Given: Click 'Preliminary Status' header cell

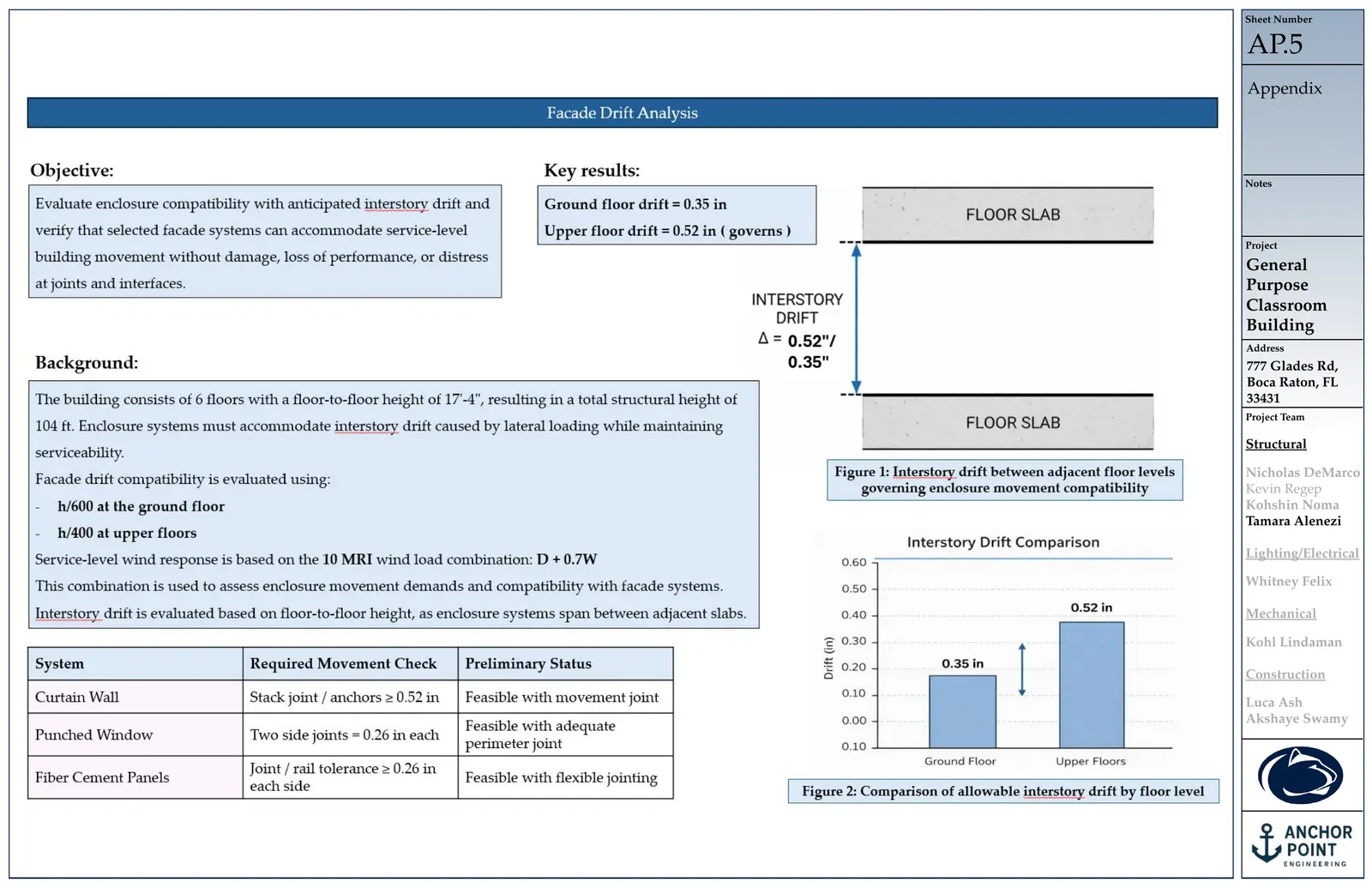Looking at the screenshot, I should point(566,663).
